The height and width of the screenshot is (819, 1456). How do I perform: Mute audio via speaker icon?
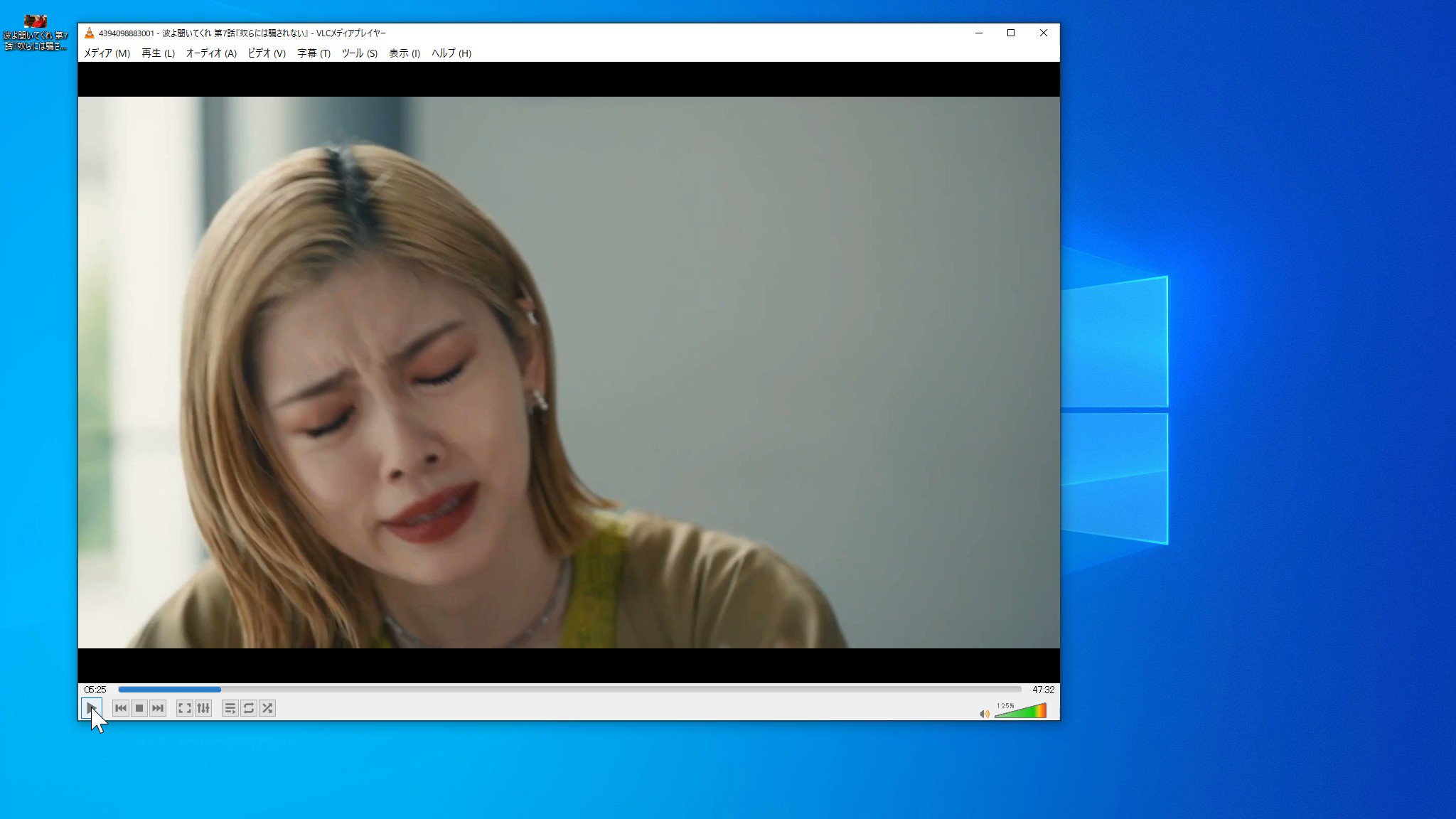coord(985,714)
